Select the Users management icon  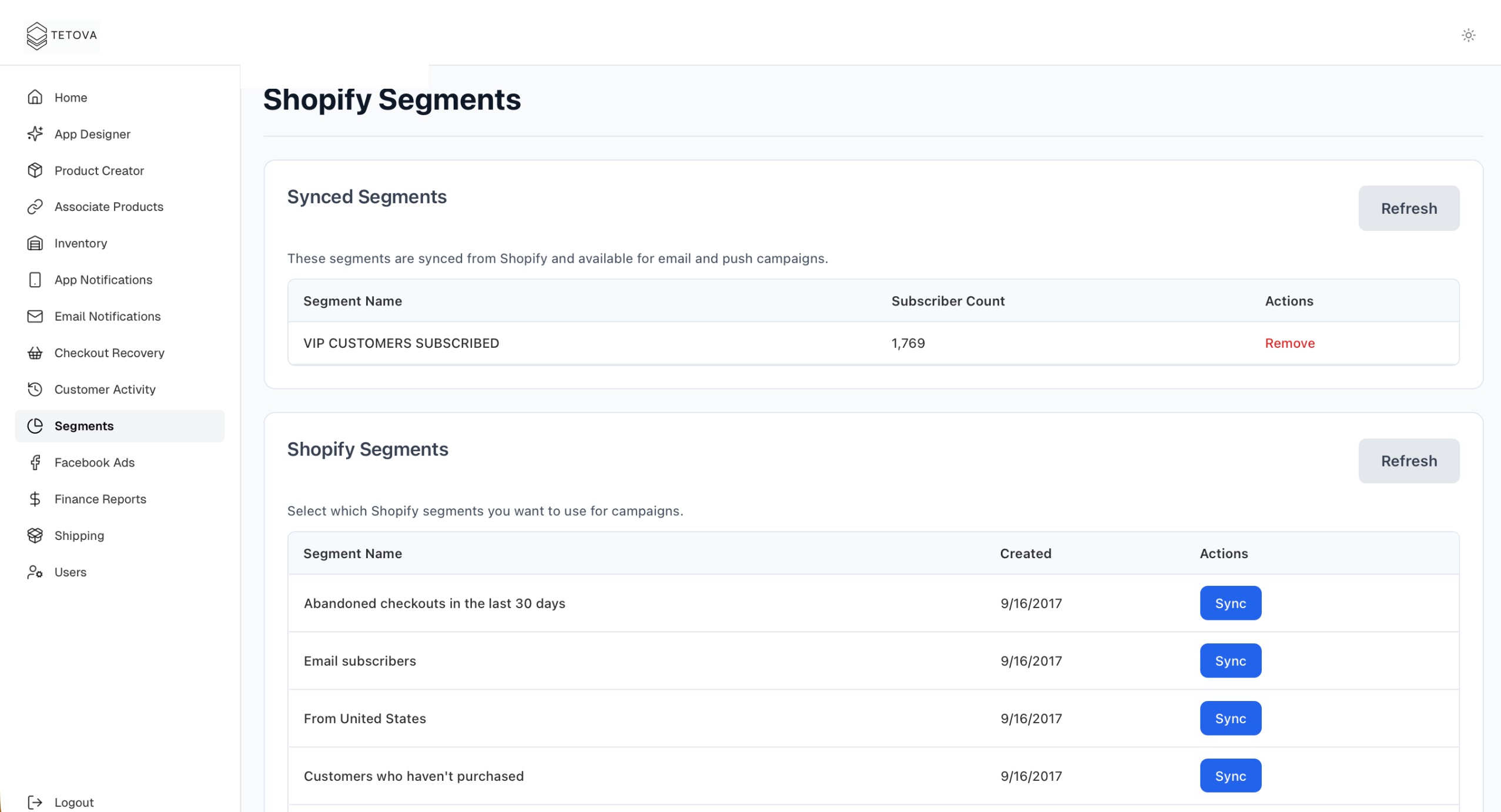[x=35, y=572]
